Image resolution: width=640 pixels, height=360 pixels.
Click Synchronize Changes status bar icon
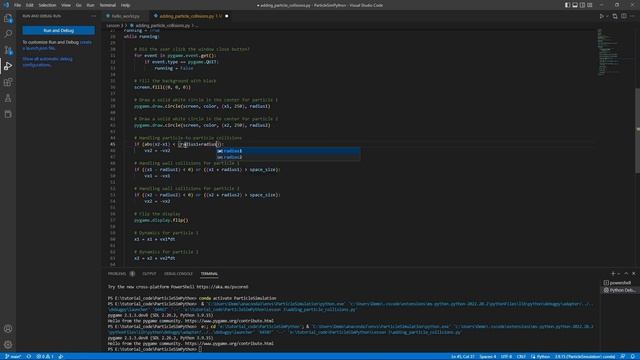(x=29, y=356)
